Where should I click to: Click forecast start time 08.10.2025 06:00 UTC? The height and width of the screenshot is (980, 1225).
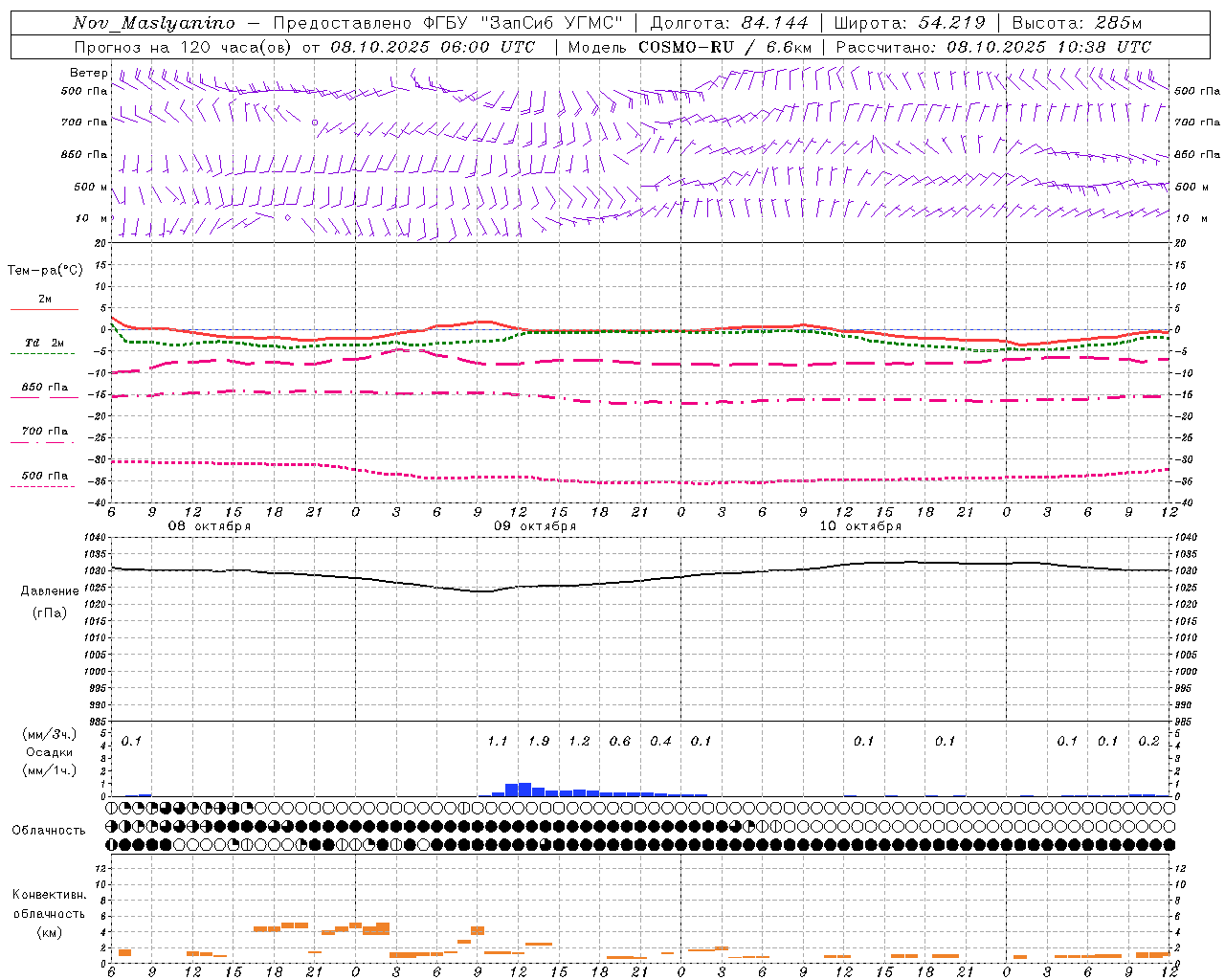[x=433, y=47]
